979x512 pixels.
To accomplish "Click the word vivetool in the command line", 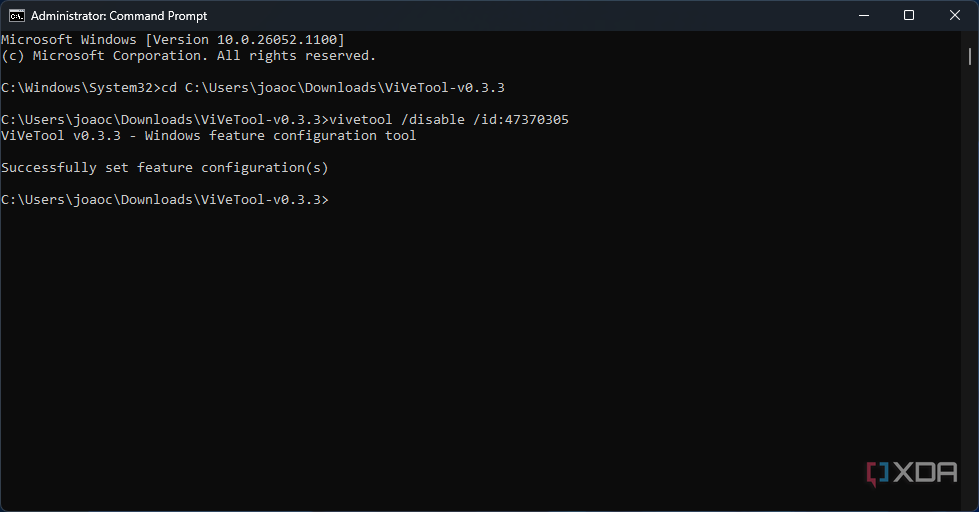I will [360, 119].
